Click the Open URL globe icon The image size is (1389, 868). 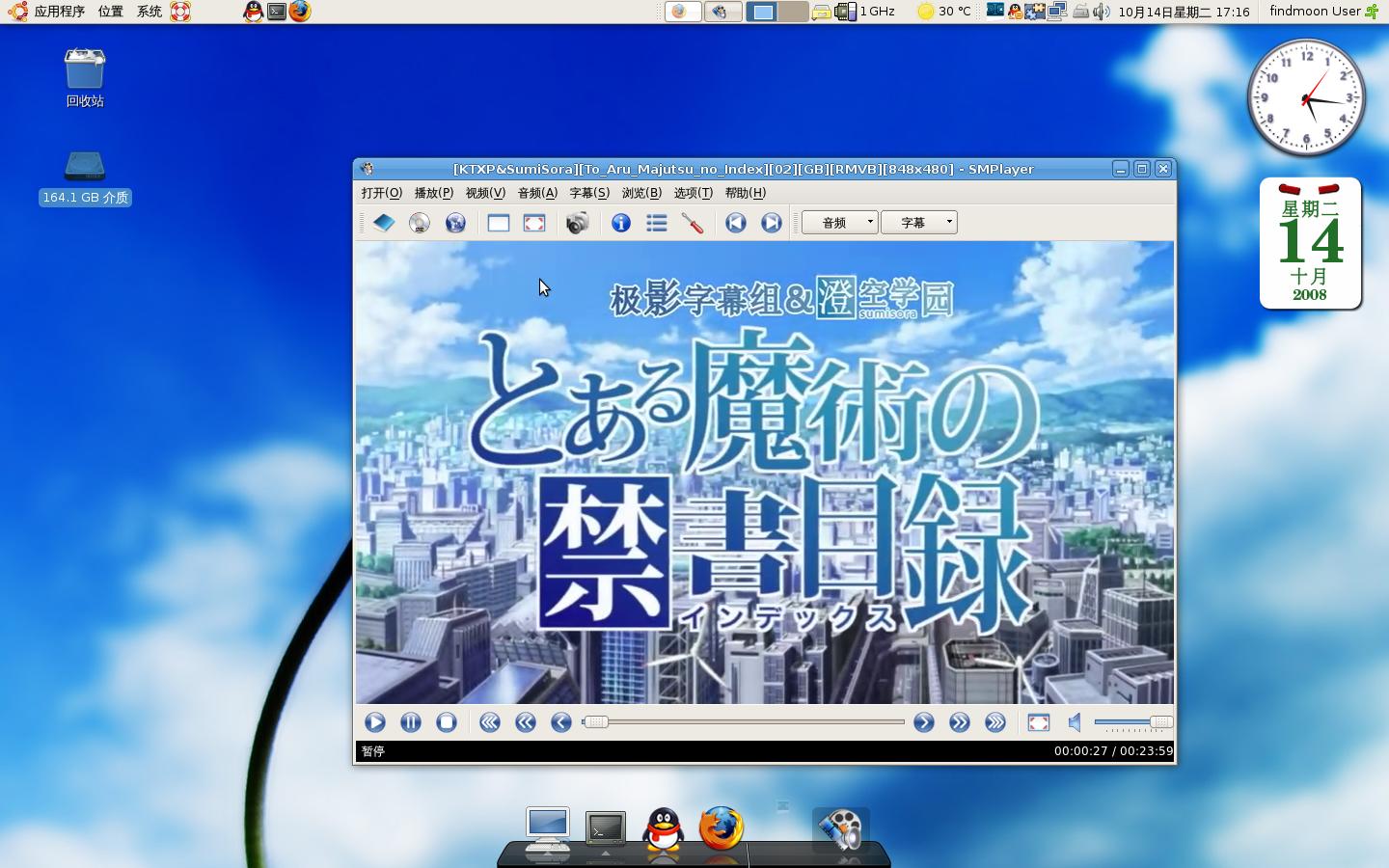pyautogui.click(x=455, y=223)
